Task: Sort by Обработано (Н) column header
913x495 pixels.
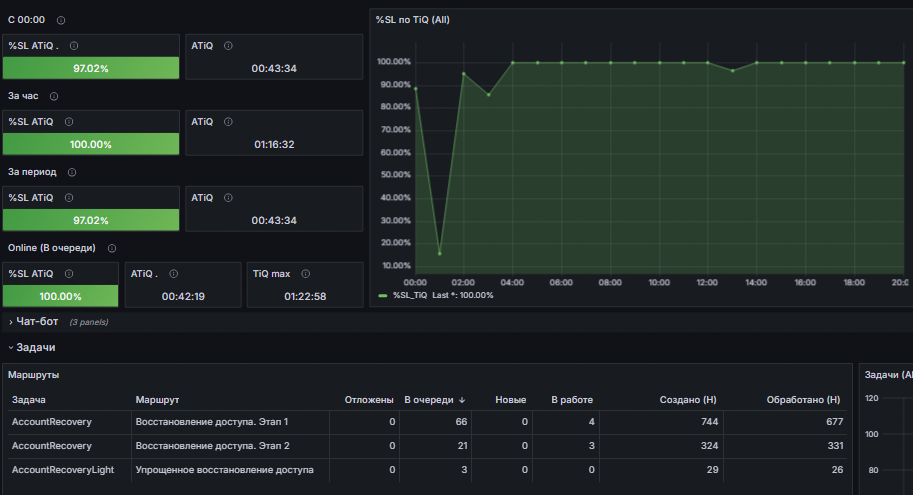Action: tap(803, 400)
